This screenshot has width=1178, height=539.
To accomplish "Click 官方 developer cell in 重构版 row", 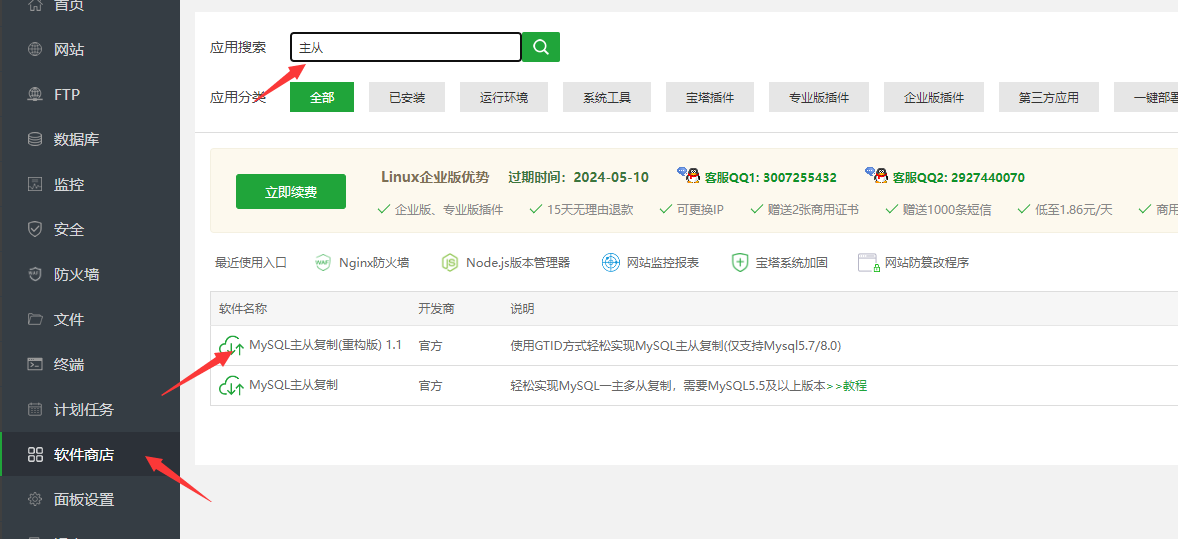I will tap(430, 346).
